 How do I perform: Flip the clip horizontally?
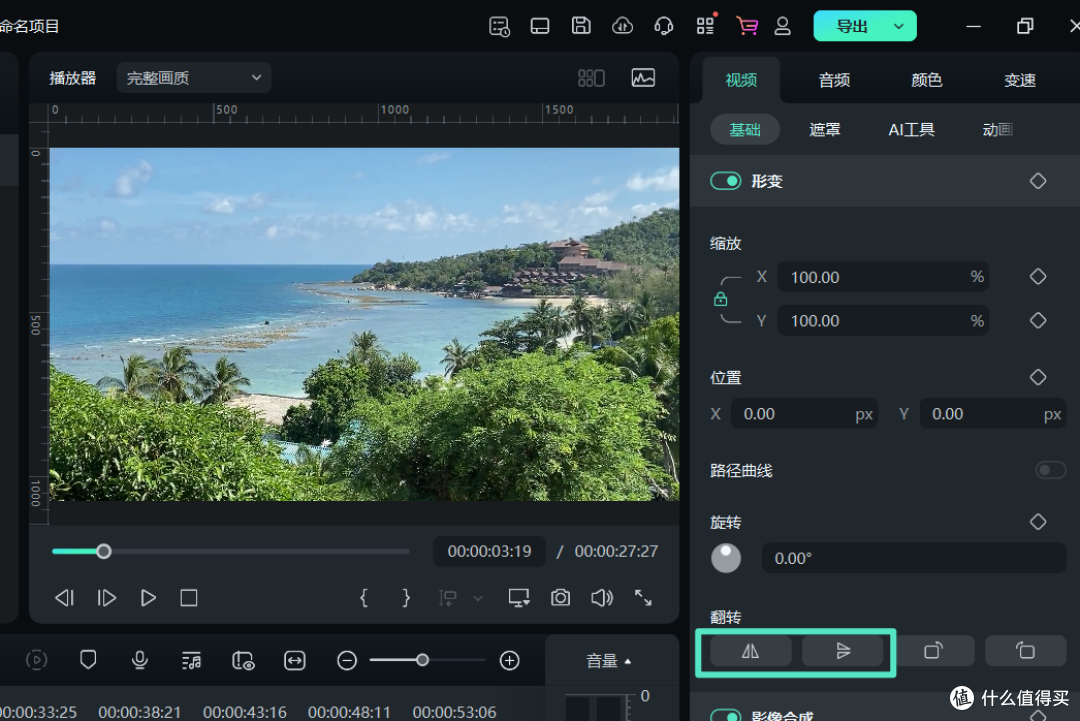(x=751, y=651)
